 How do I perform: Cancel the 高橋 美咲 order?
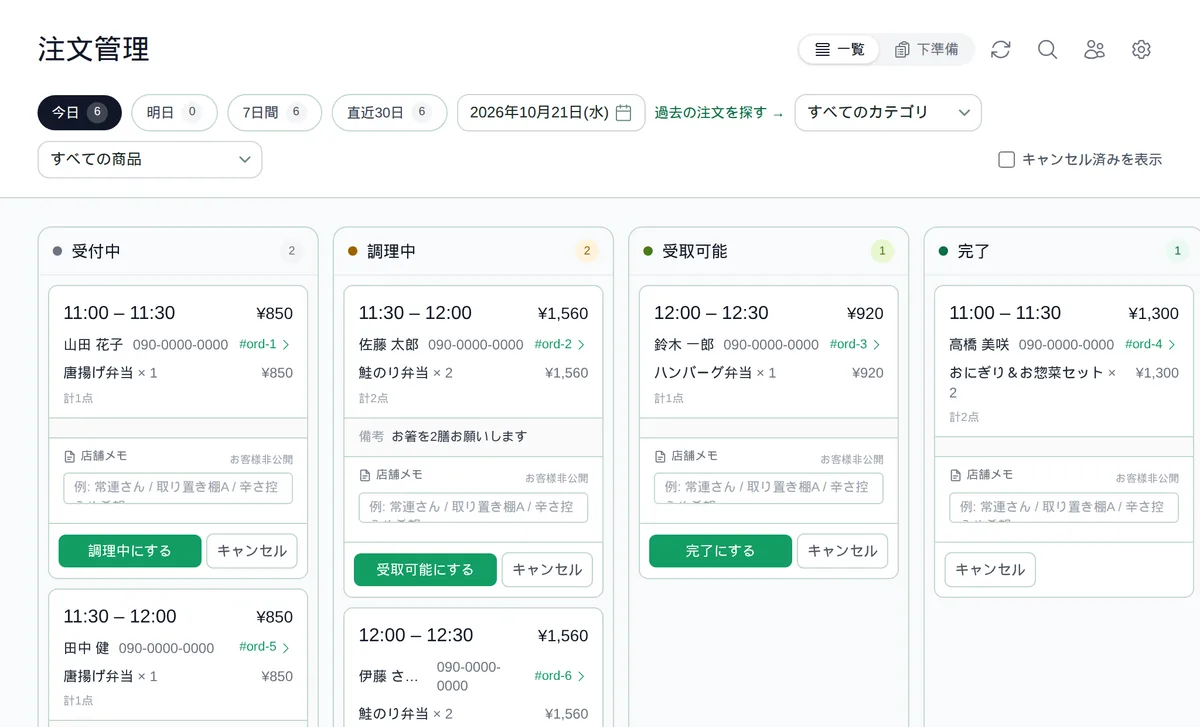990,570
